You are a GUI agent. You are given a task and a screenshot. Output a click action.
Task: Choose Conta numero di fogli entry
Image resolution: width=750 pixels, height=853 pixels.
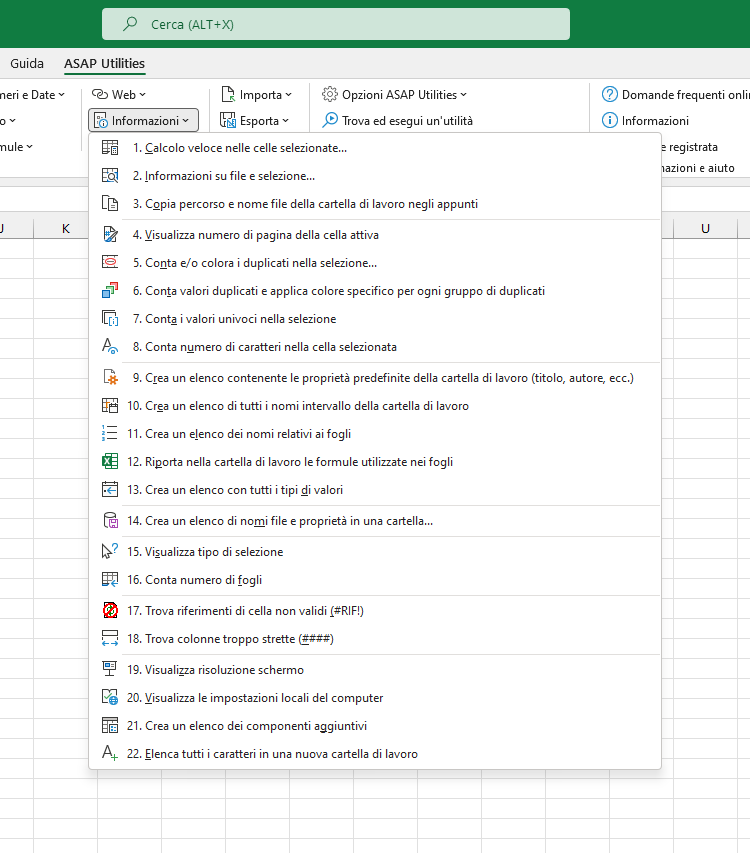point(375,579)
